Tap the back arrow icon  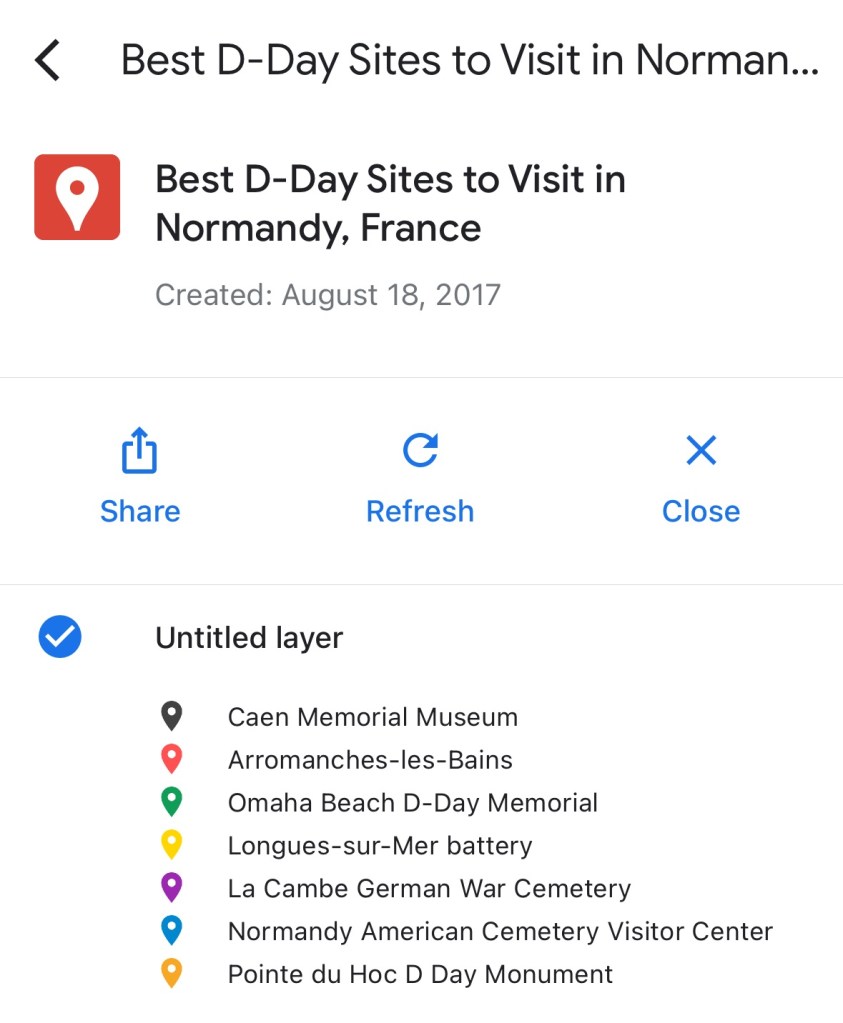click(x=47, y=61)
